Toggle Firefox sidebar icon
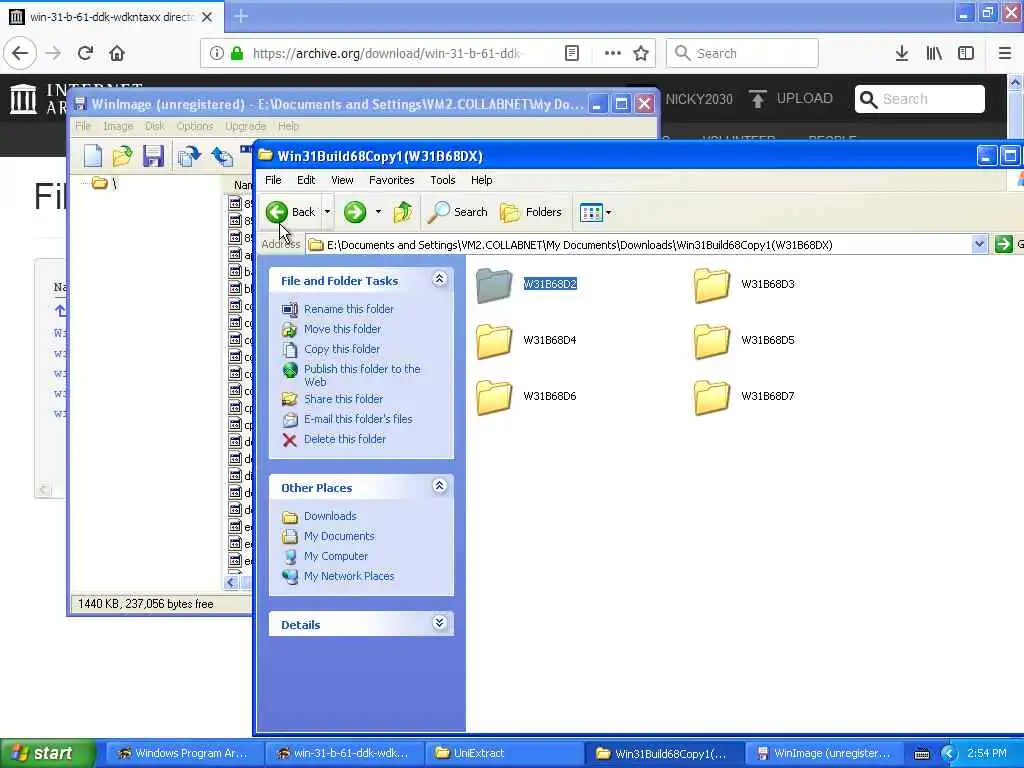This screenshot has width=1024, height=768. (x=966, y=53)
